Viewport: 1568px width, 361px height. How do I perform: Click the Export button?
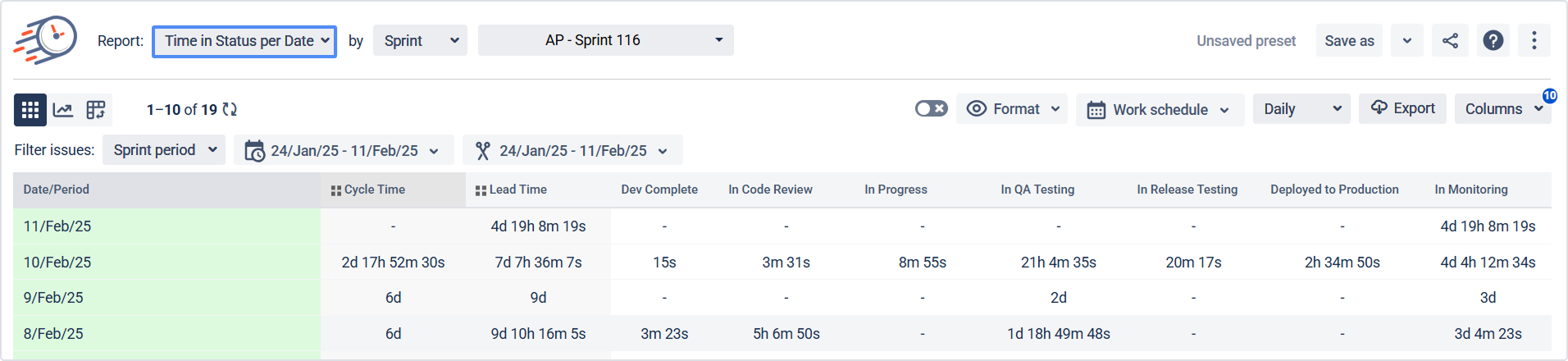1402,108
